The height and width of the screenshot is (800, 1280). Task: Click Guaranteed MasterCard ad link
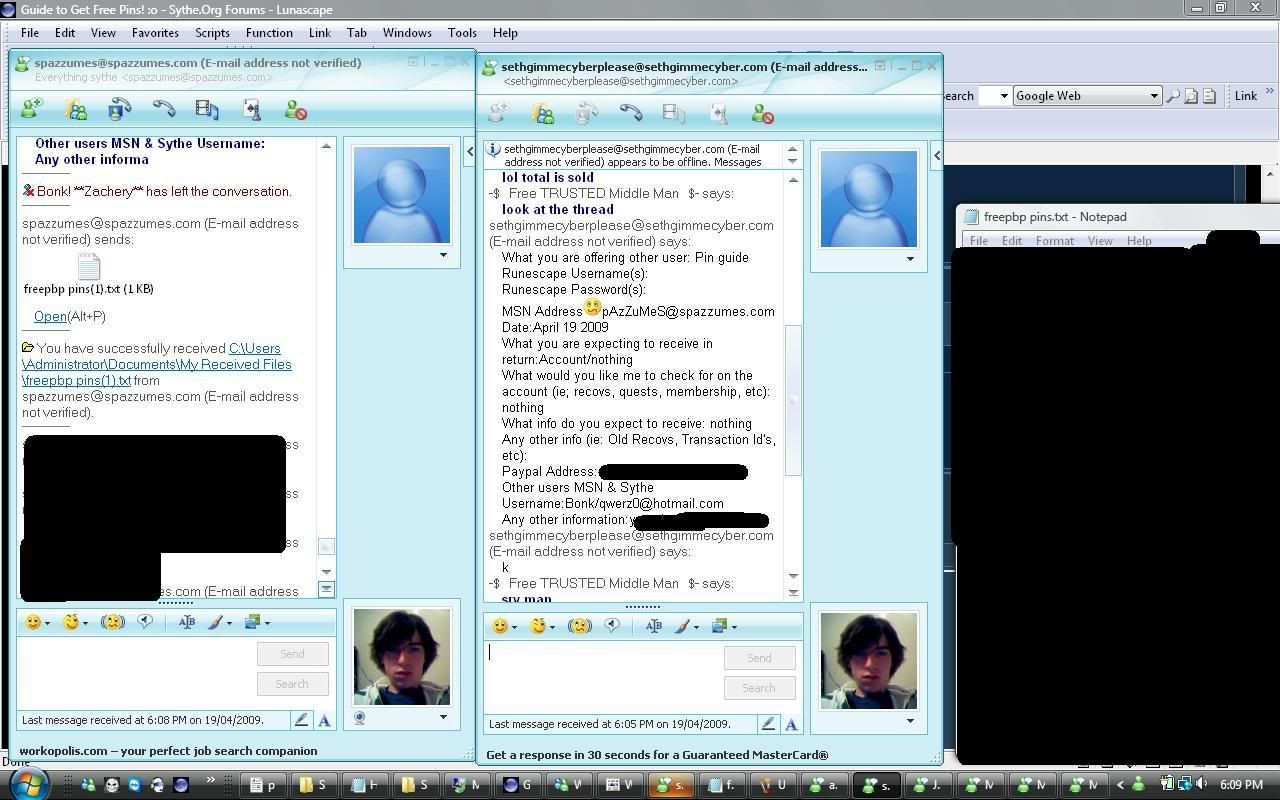point(657,755)
